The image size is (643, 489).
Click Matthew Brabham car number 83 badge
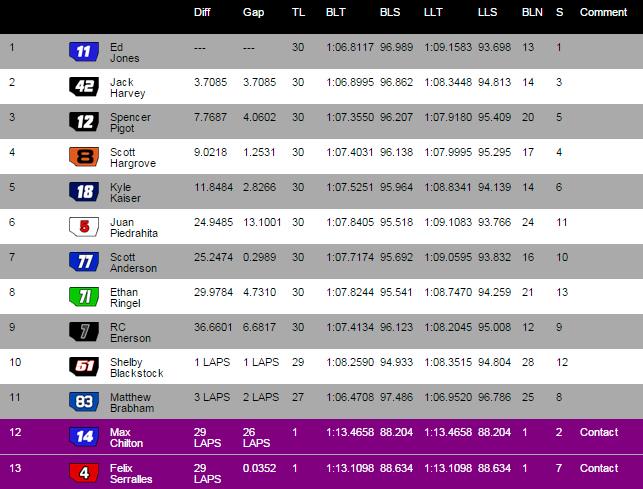click(x=84, y=402)
